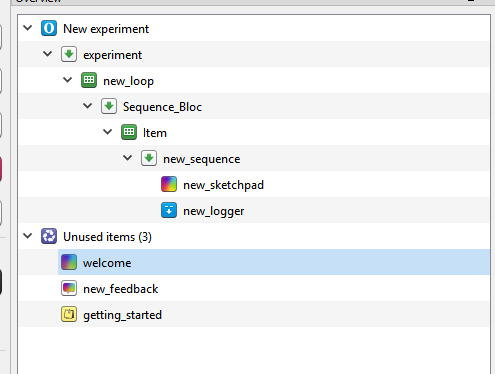Select the 'new_logger' item label
Viewport: 495px width, 374px height.
tap(214, 211)
